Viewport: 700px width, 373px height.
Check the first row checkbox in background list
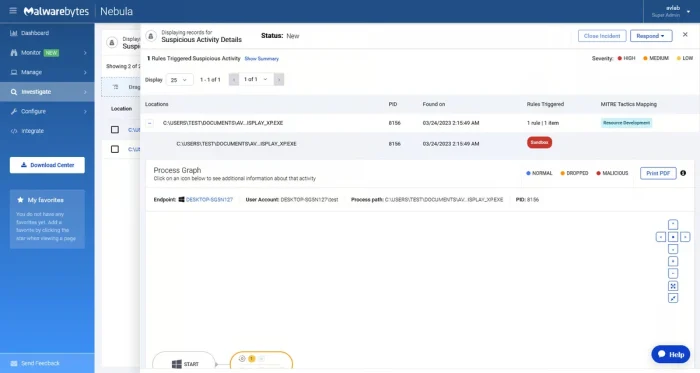[115, 129]
